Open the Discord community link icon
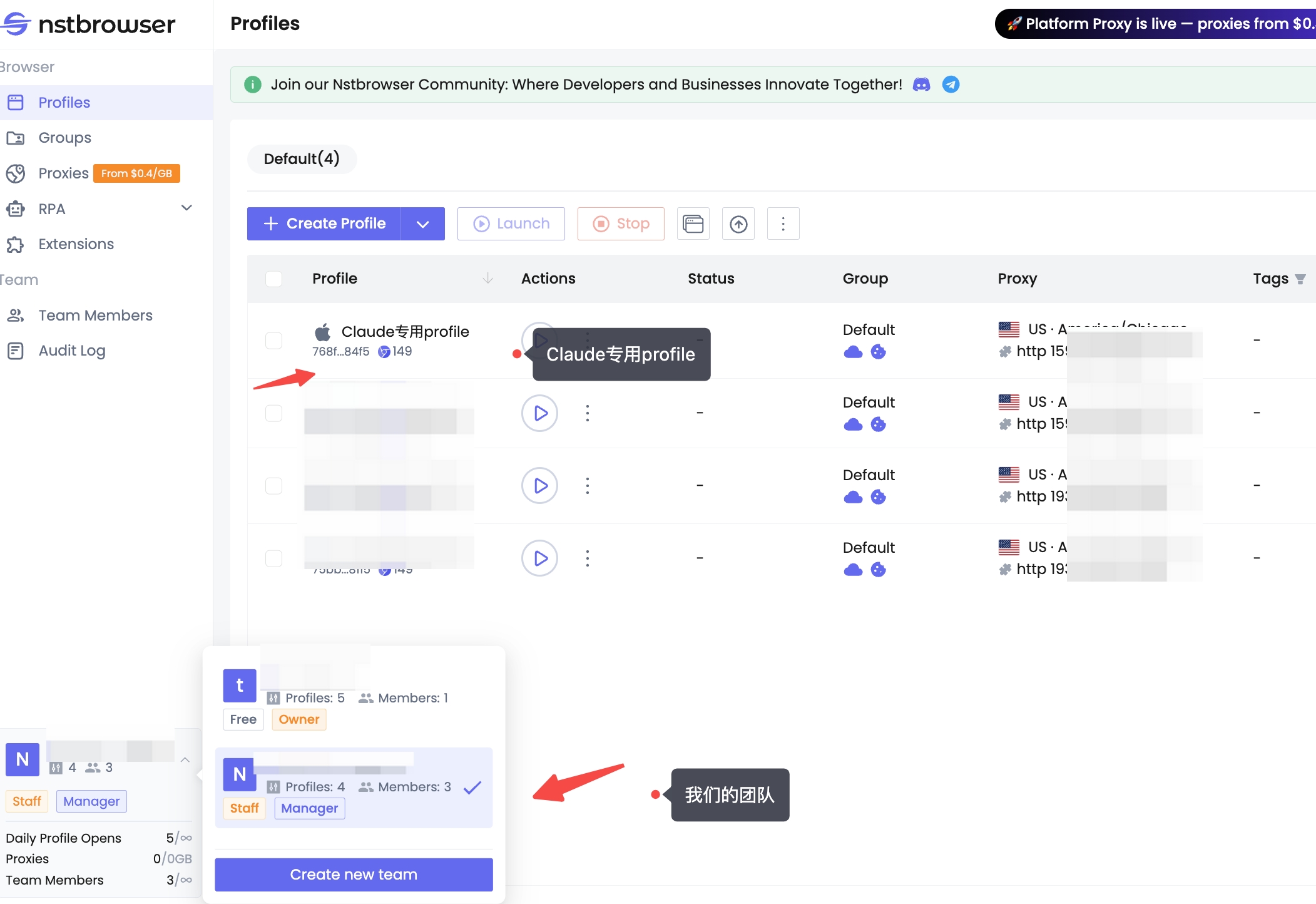This screenshot has width=1316, height=904. coord(921,85)
